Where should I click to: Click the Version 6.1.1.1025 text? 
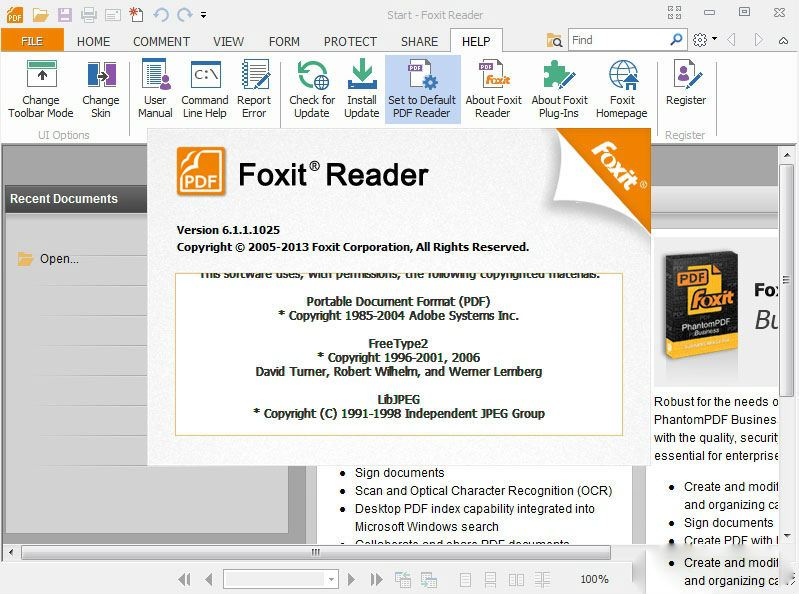(x=228, y=230)
